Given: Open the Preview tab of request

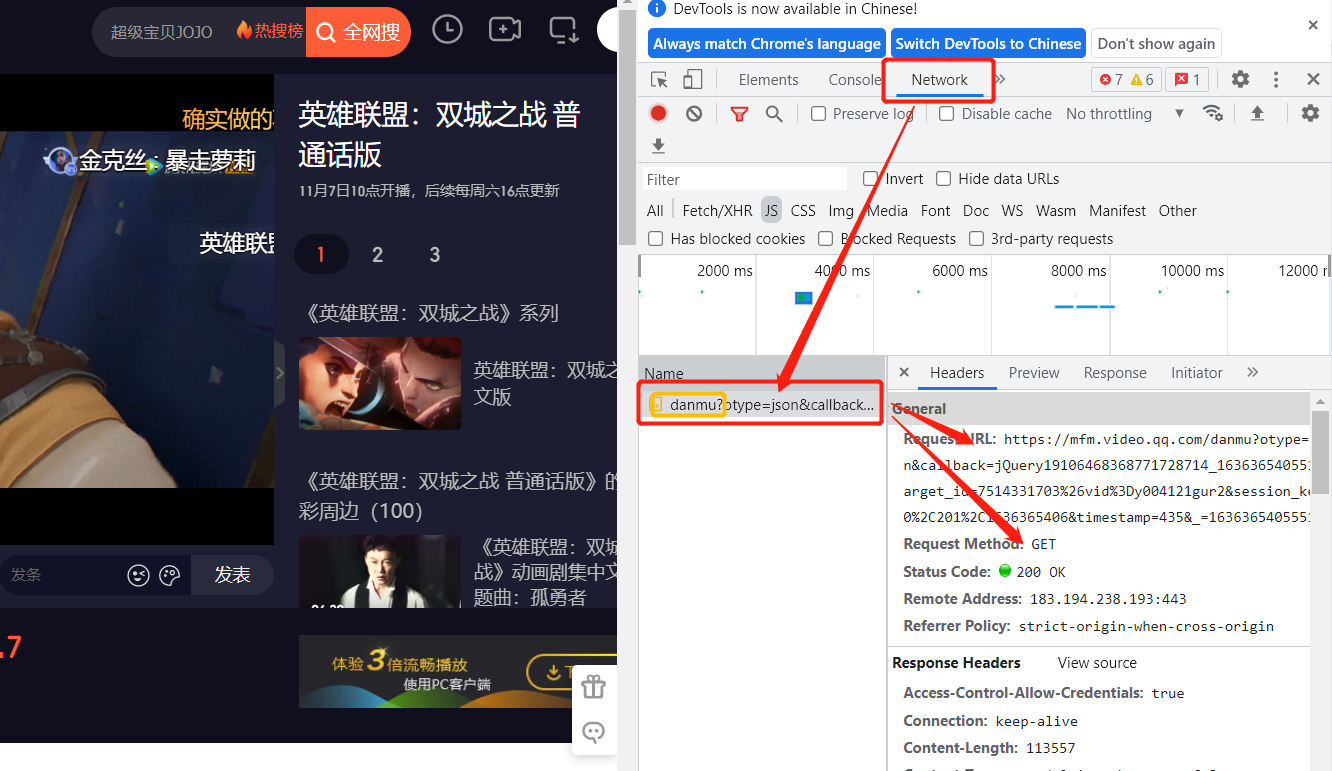Looking at the screenshot, I should pyautogui.click(x=1034, y=373).
